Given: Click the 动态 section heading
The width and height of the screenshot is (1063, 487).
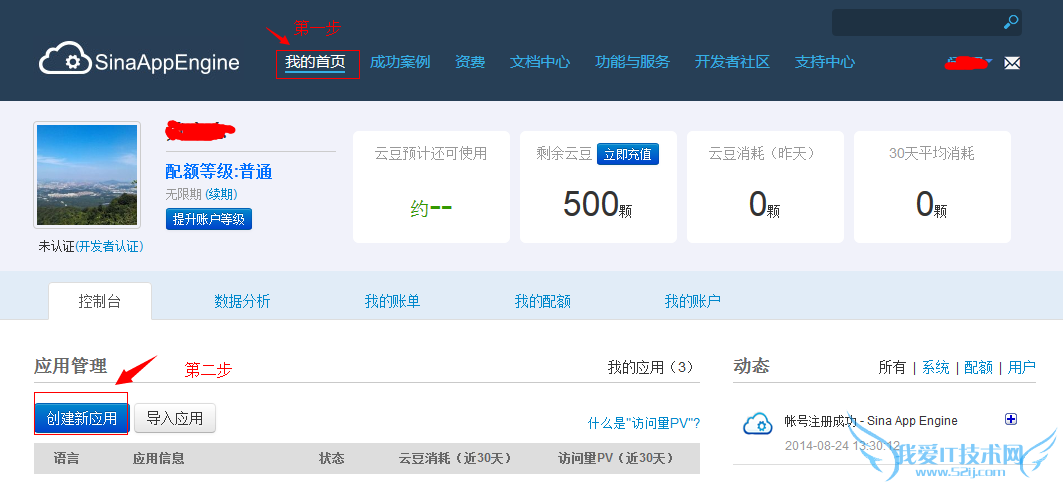Looking at the screenshot, I should click(751, 366).
